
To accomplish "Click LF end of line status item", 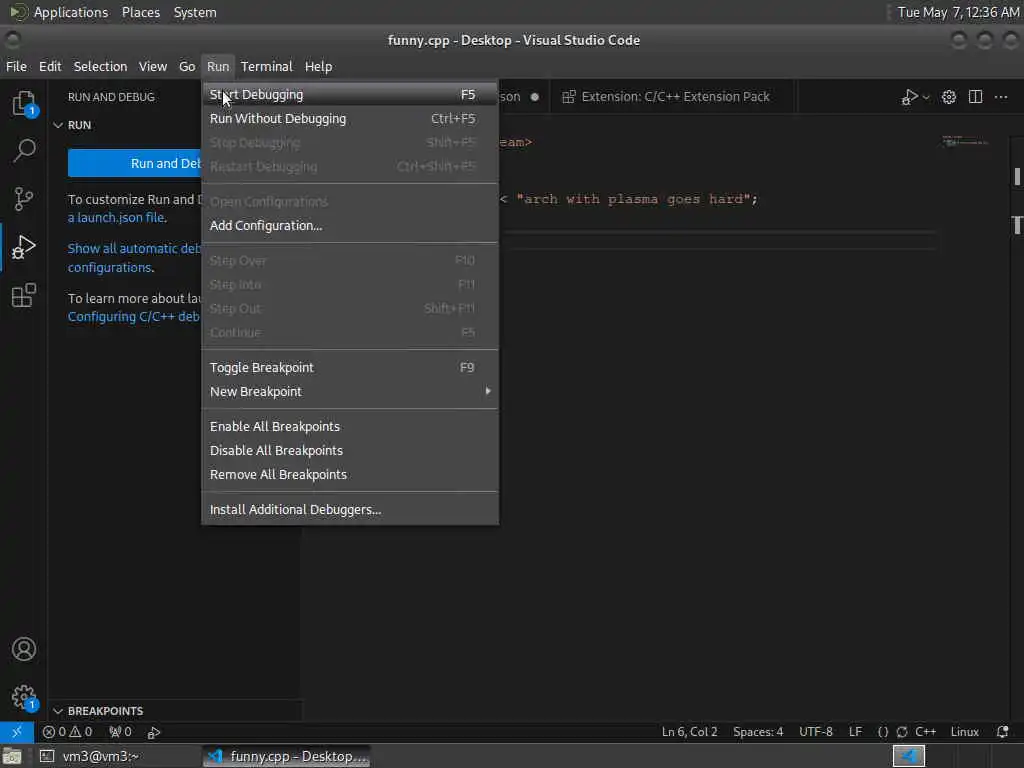I will (855, 731).
